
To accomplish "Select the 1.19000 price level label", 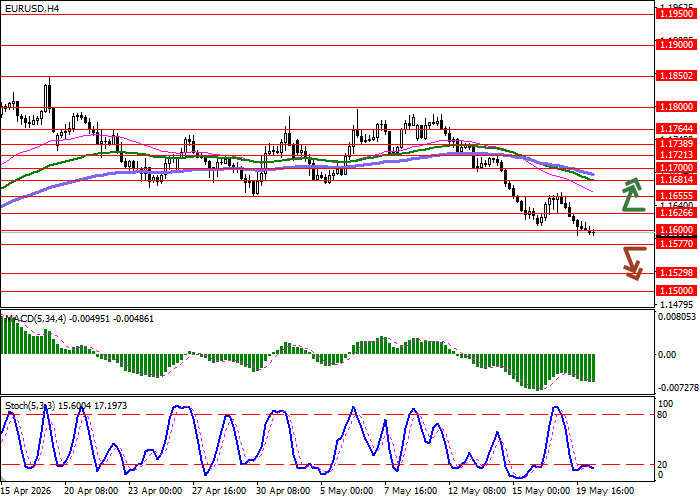I will click(x=676, y=45).
